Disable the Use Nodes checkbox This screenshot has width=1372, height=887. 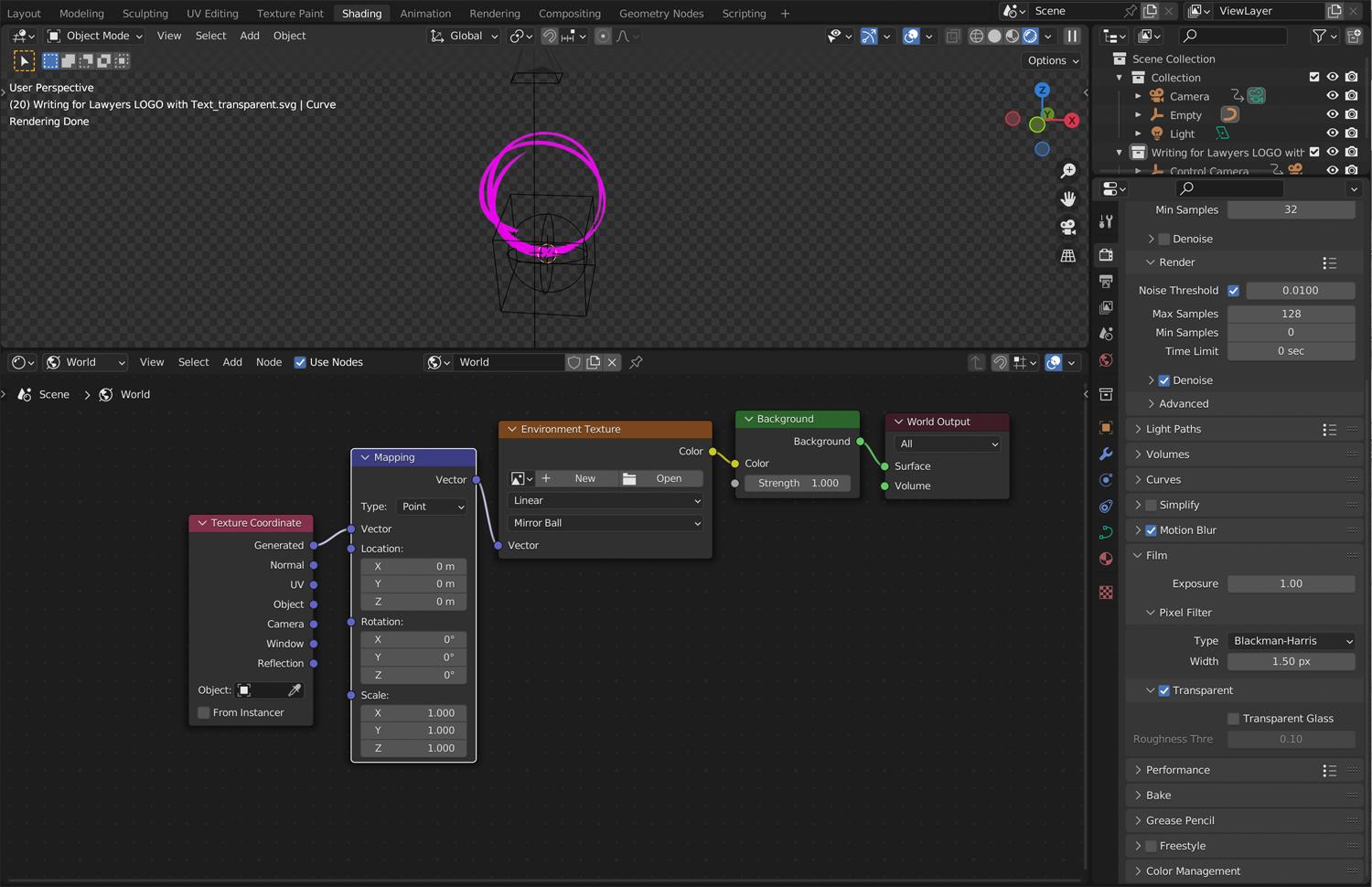300,362
